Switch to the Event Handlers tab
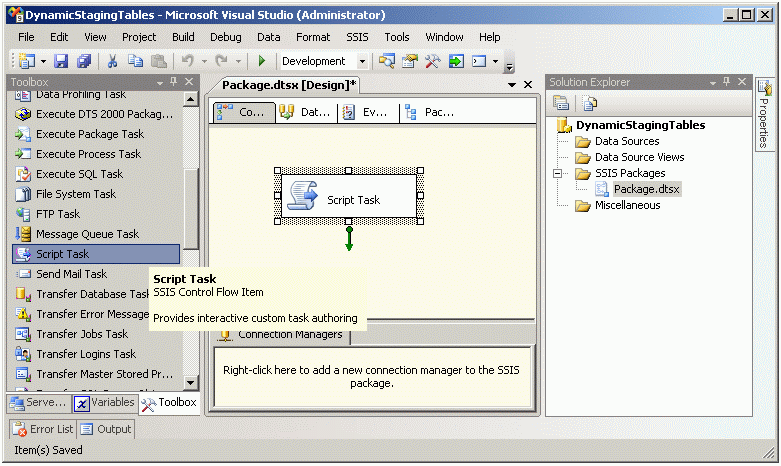The image size is (781, 466). point(368,113)
